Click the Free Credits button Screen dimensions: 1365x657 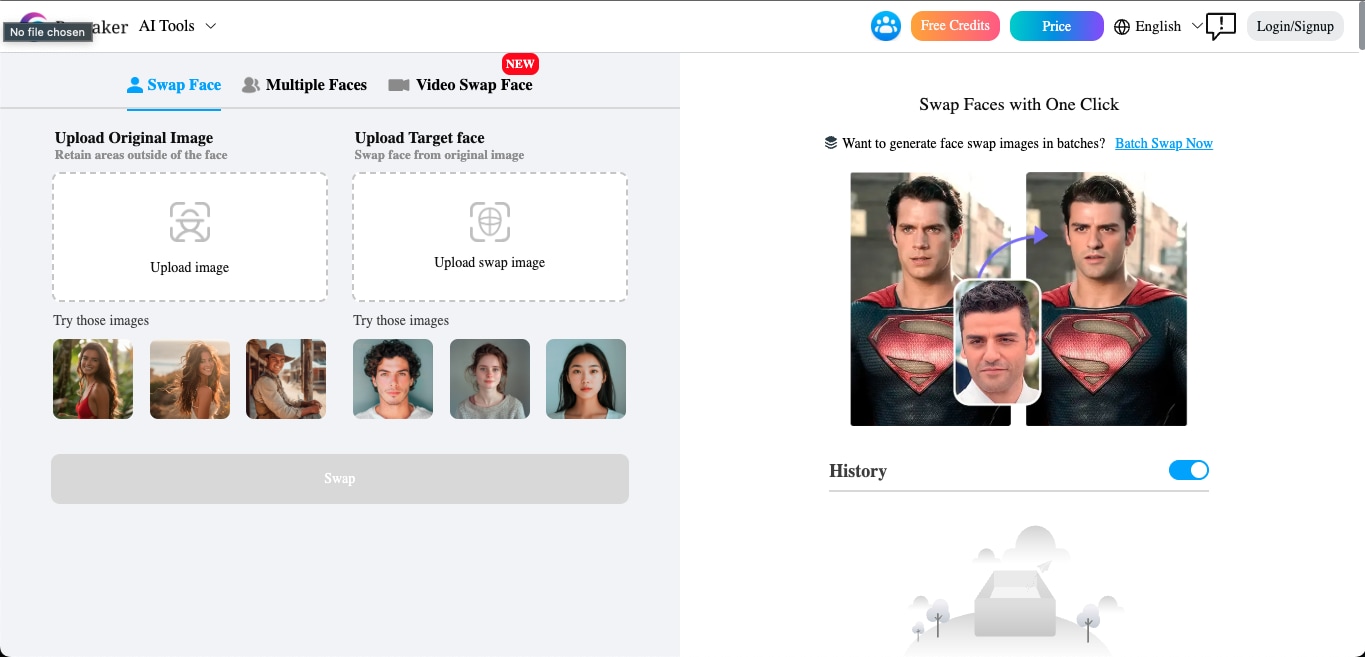coord(955,26)
